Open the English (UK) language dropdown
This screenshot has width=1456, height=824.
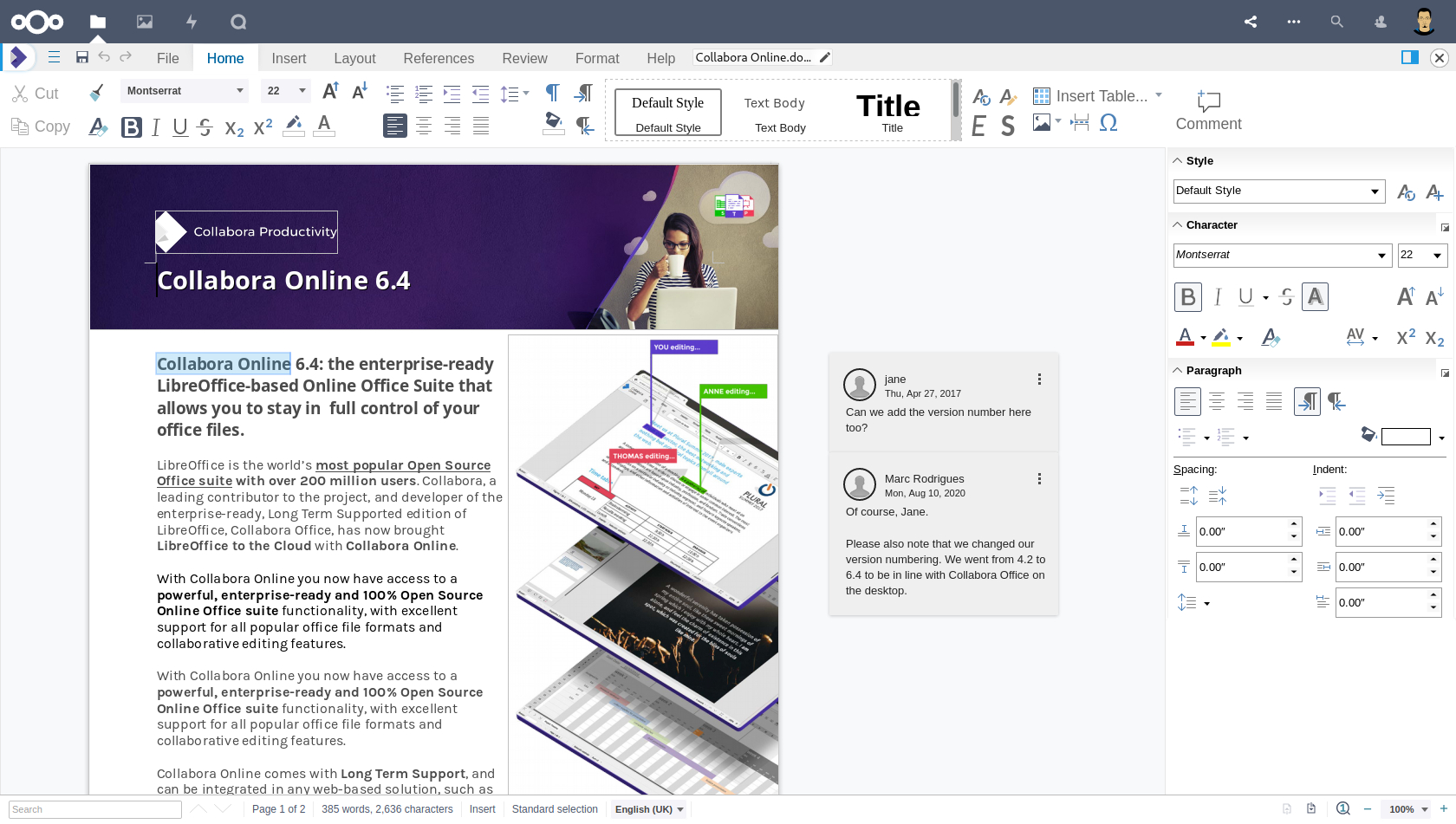pyautogui.click(x=649, y=809)
